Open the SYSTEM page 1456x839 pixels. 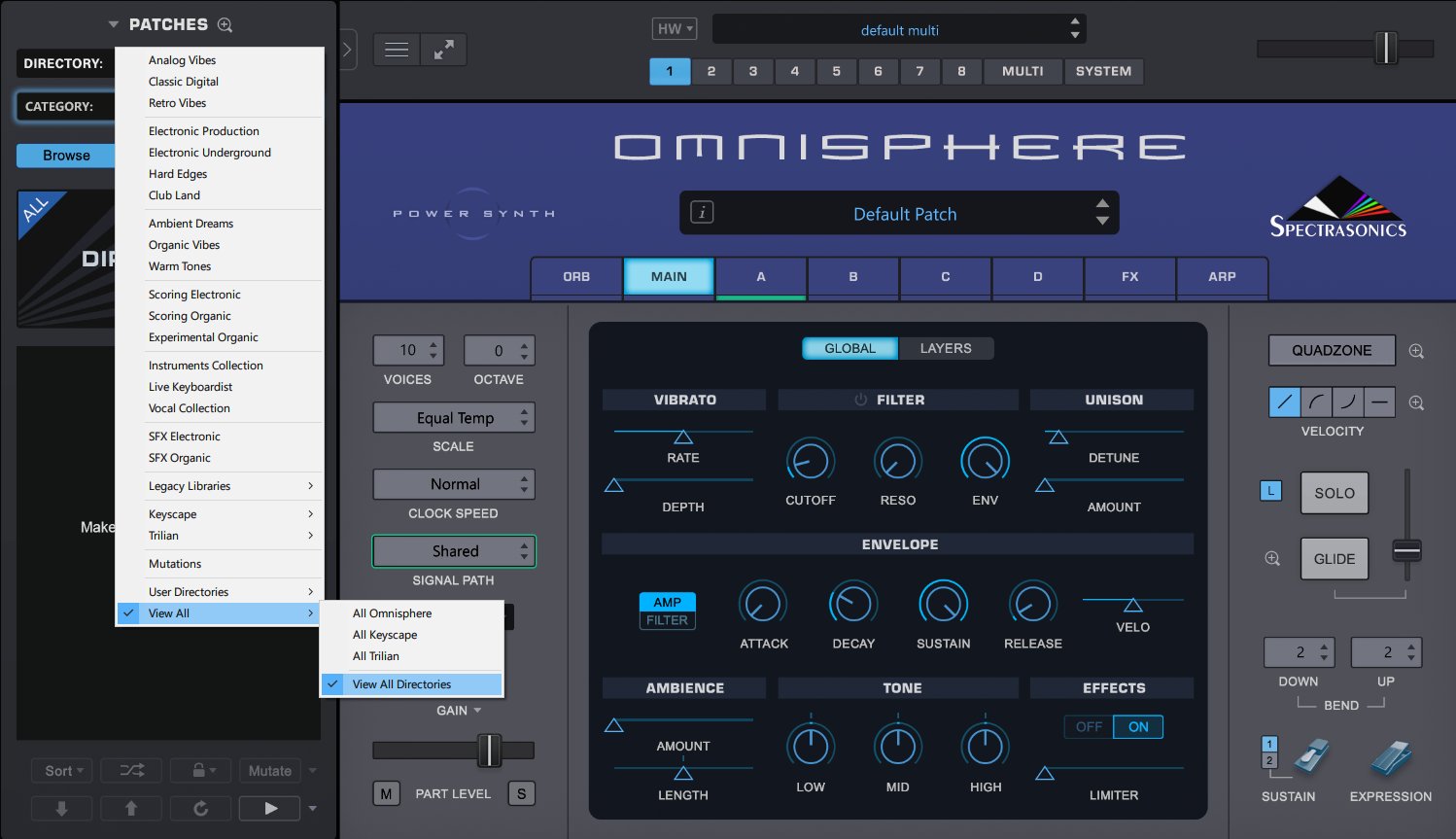1103,71
